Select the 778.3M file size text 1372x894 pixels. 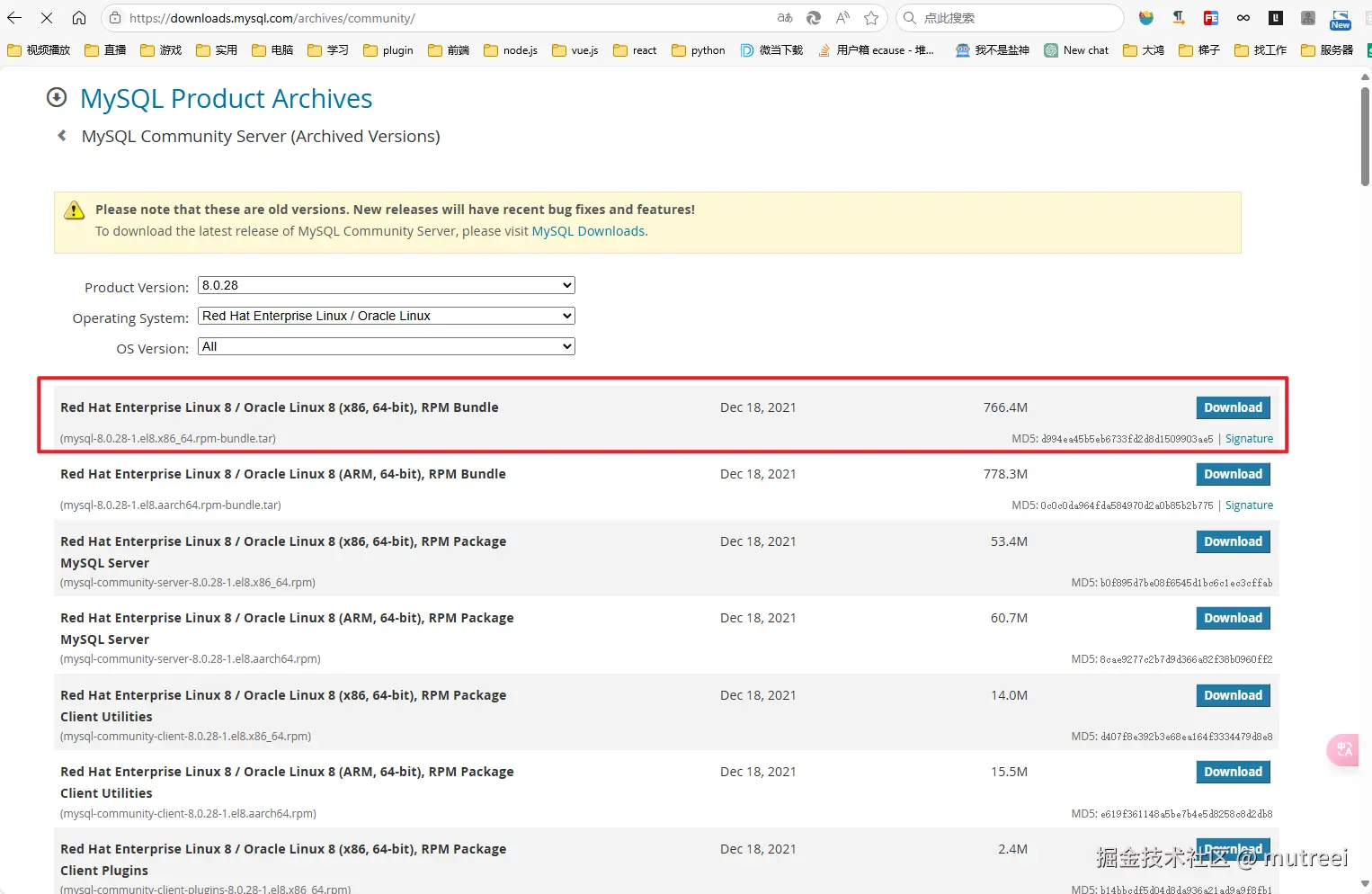(1005, 474)
